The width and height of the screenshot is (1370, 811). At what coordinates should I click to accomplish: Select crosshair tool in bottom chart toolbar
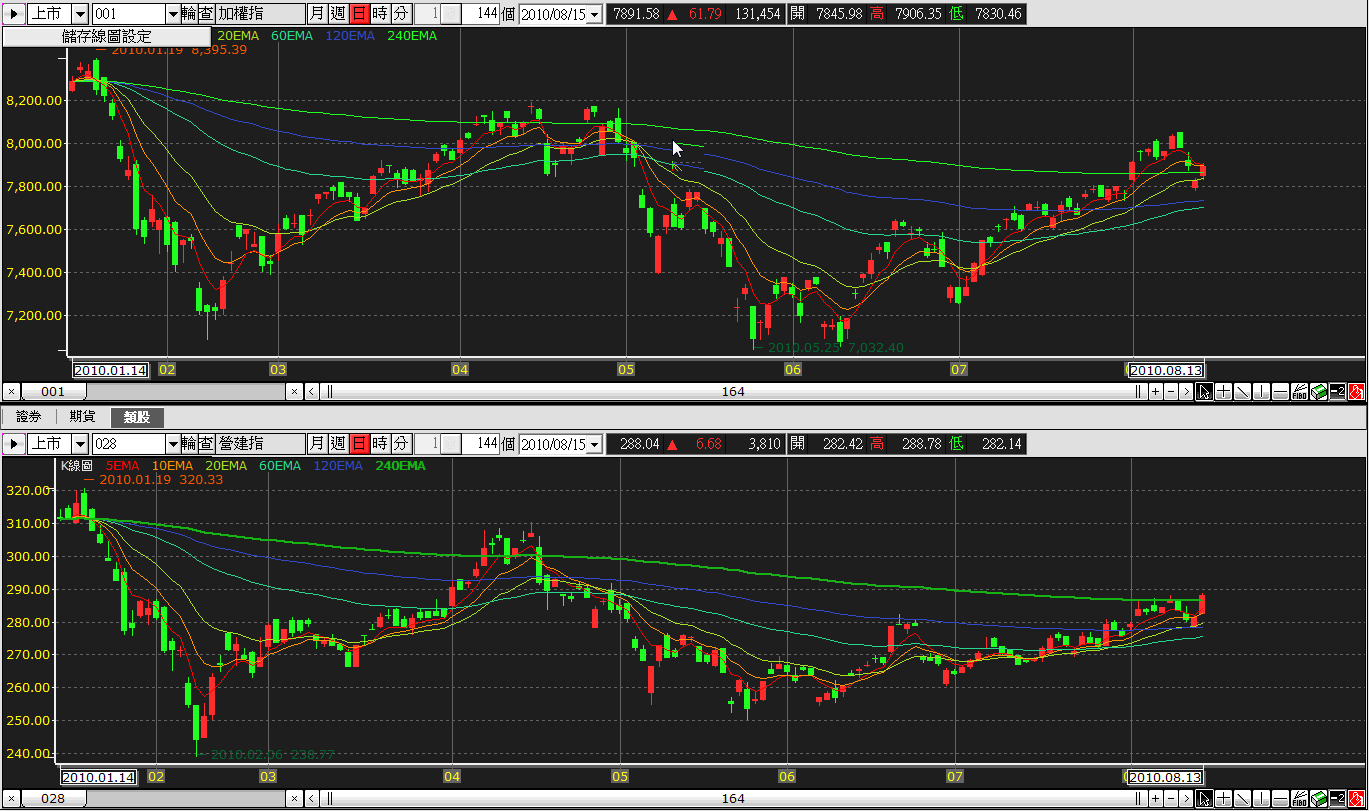(x=1223, y=798)
